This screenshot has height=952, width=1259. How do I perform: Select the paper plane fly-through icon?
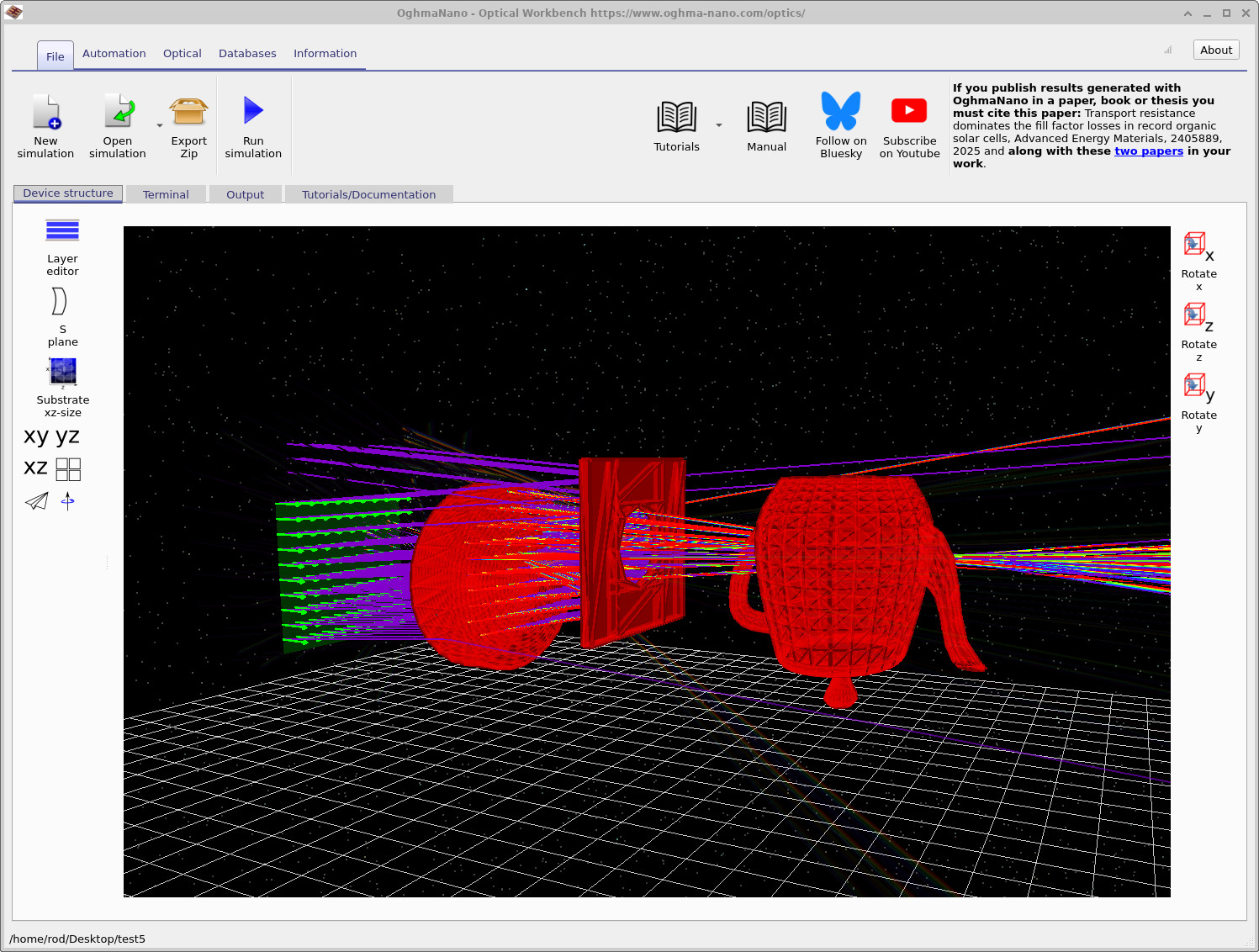tap(35, 501)
